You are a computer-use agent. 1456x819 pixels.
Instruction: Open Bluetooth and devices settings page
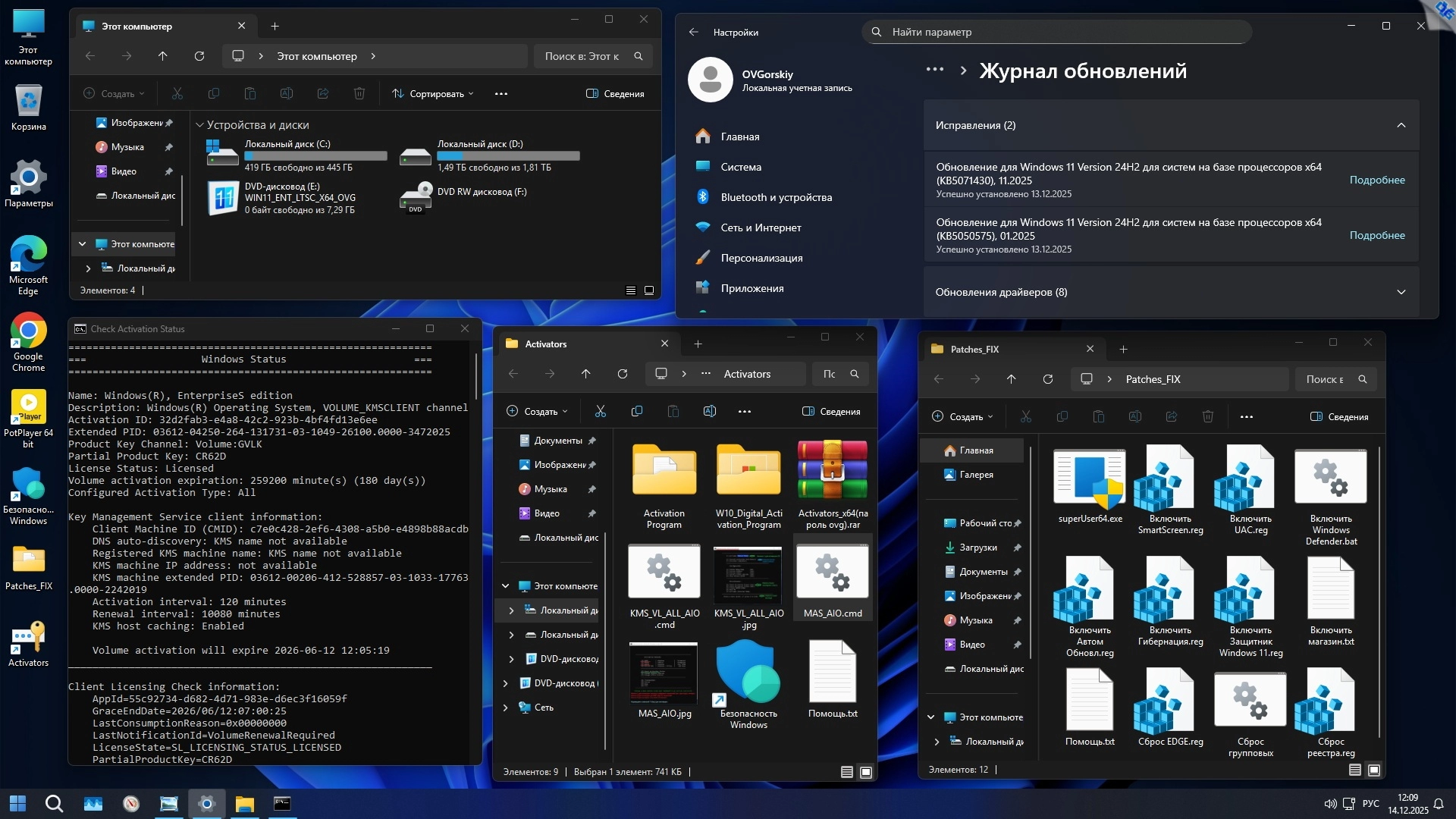tap(776, 197)
